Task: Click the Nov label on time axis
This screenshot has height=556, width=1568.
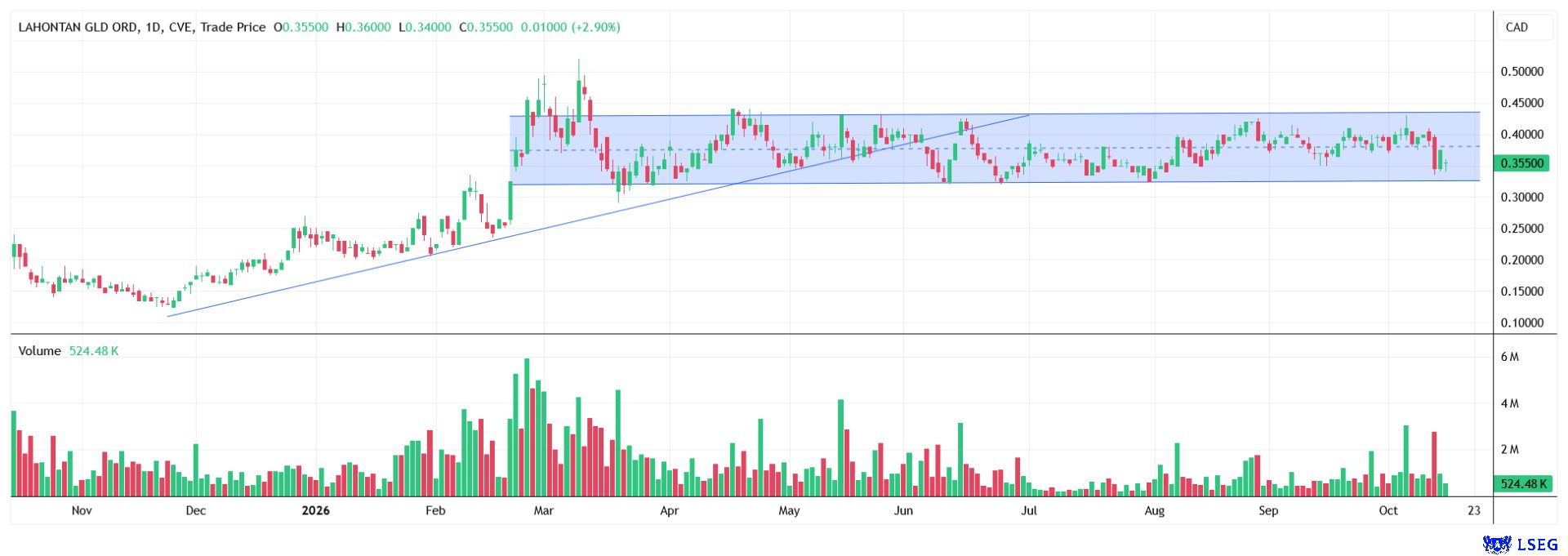Action: 82,511
